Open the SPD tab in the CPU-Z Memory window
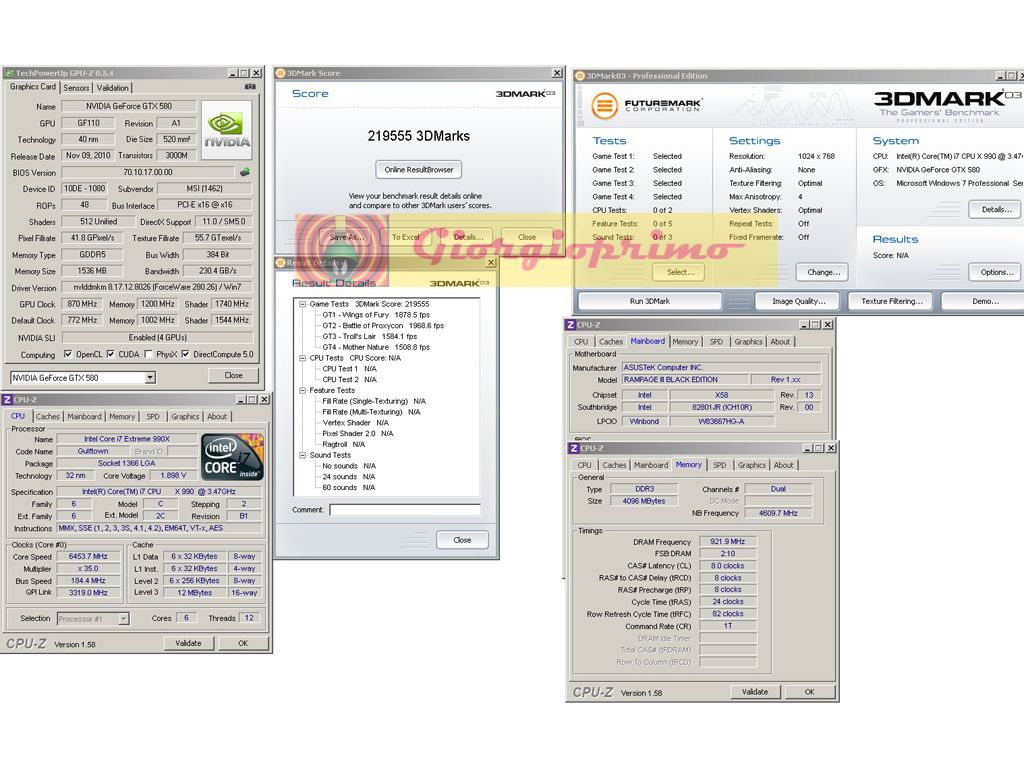 [720, 465]
